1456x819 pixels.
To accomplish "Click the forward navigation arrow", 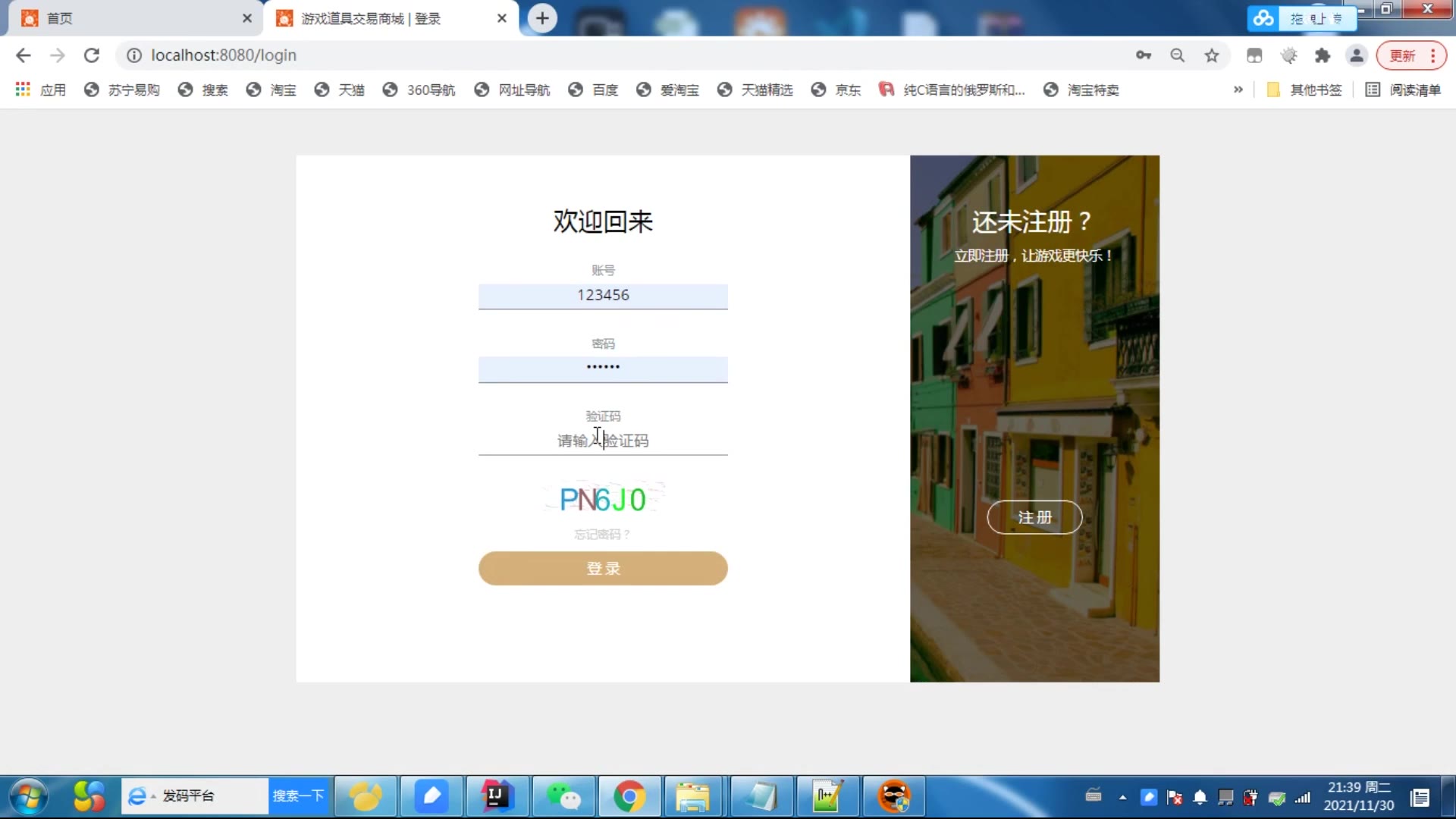I will [58, 55].
